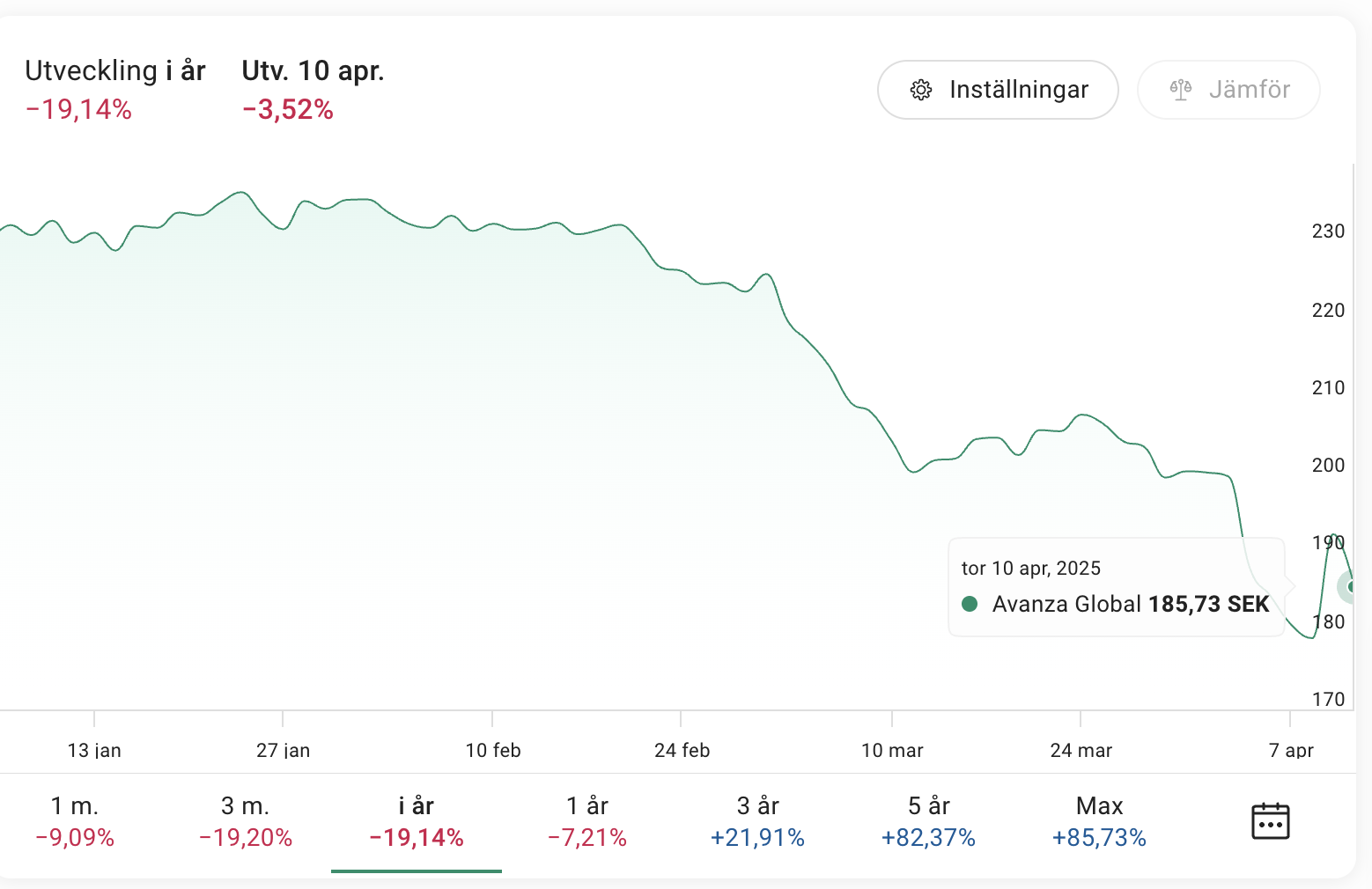Switch to the i år period tab
The width and height of the screenshot is (1372, 889).
coord(417,821)
